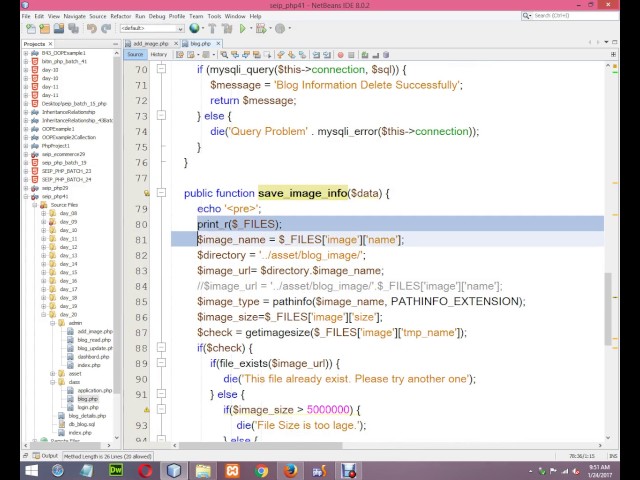
Task: Click the Build Project hammer icon
Action: (x=212, y=29)
